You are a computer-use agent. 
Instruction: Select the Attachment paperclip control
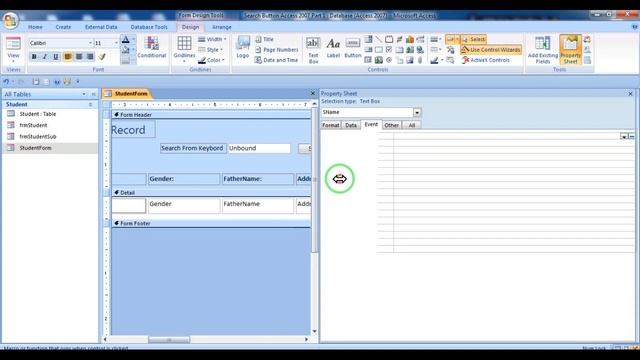420,60
